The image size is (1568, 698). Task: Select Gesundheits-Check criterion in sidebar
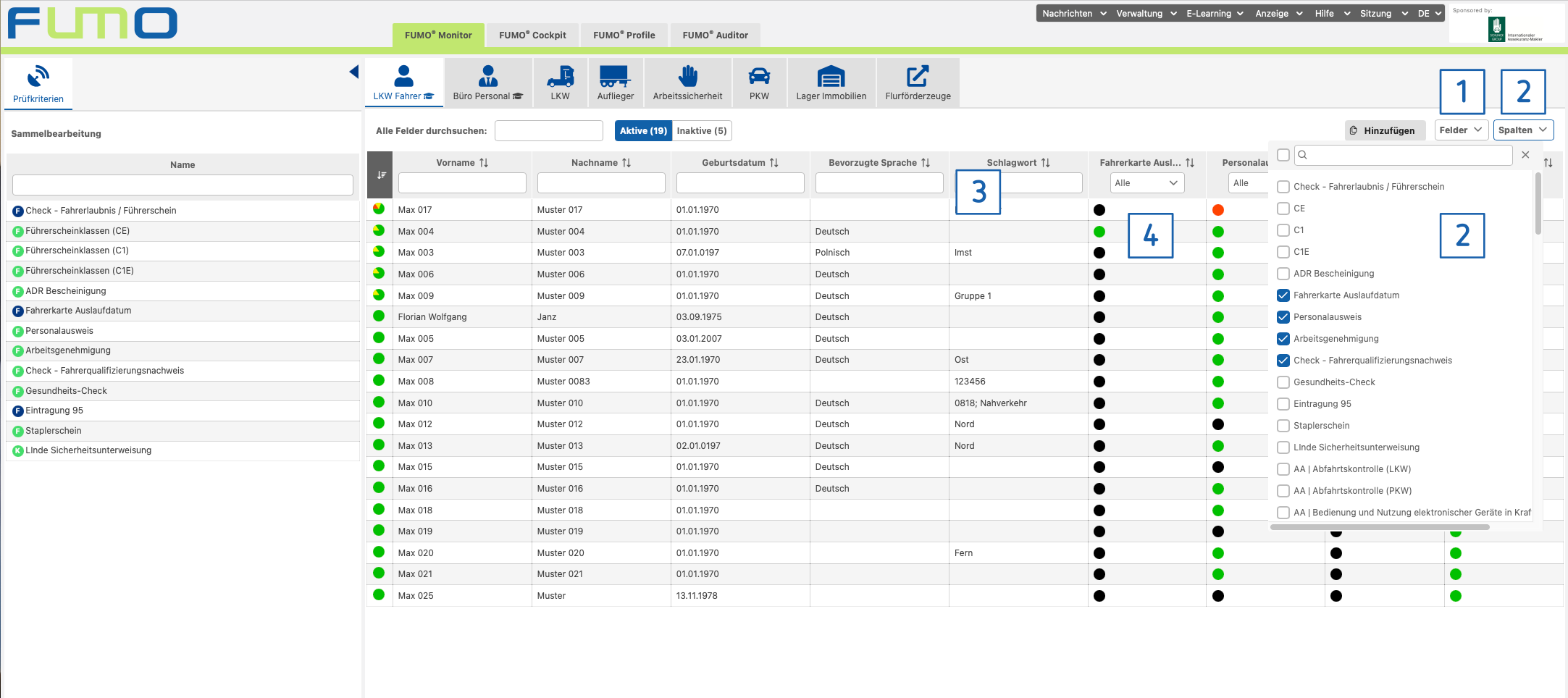point(183,391)
